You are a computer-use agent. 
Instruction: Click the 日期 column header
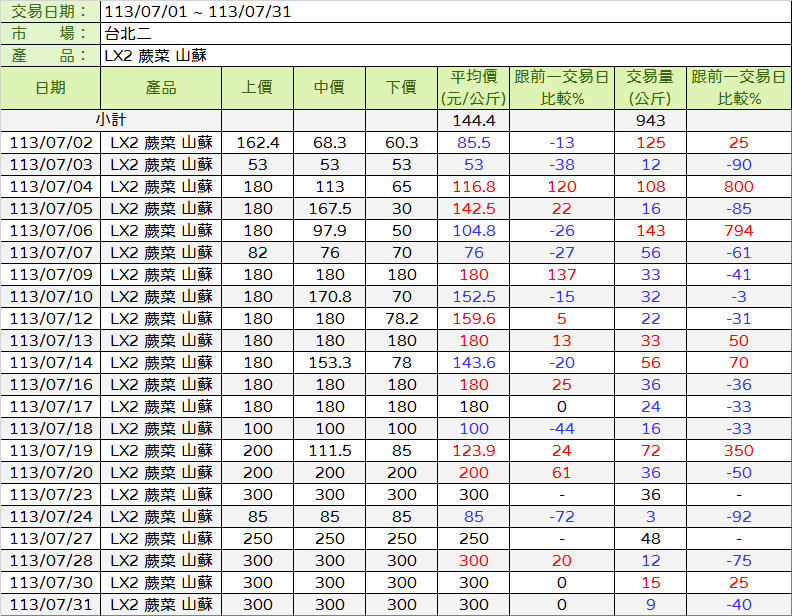point(50,88)
